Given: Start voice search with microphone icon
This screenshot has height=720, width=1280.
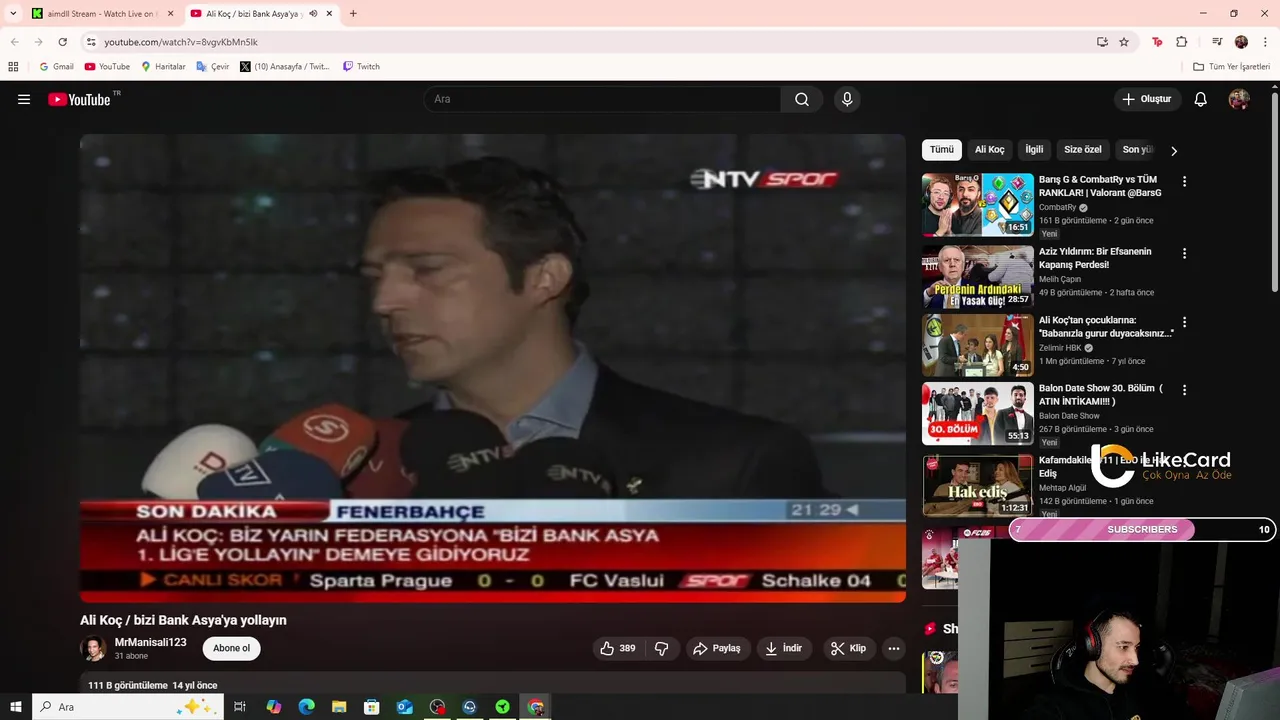Looking at the screenshot, I should (847, 99).
